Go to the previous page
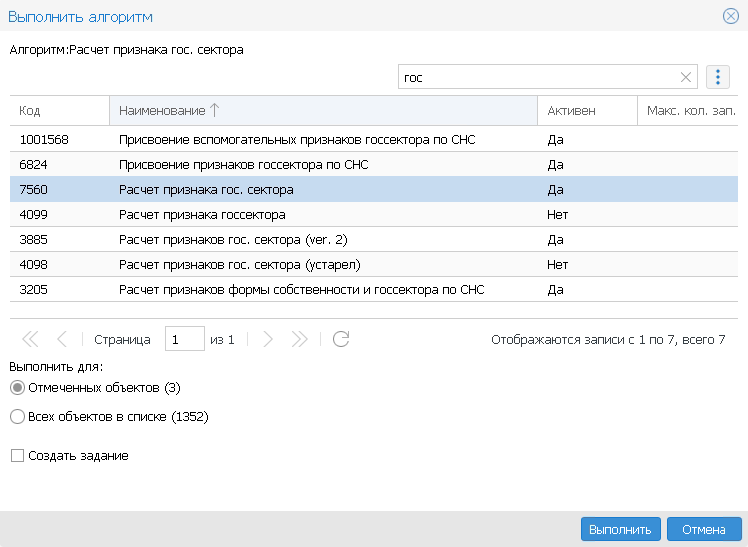Image resolution: width=748 pixels, height=547 pixels. (62, 339)
